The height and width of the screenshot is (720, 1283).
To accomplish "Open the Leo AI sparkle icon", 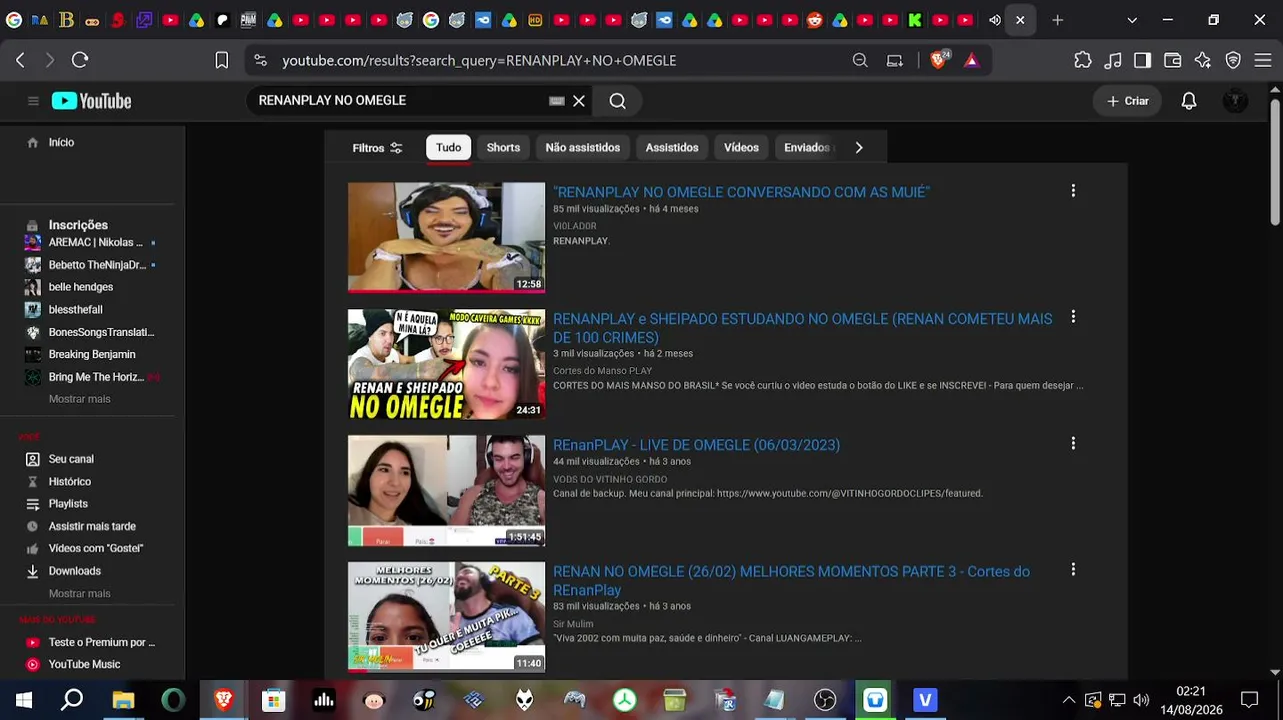I will coord(1203,60).
